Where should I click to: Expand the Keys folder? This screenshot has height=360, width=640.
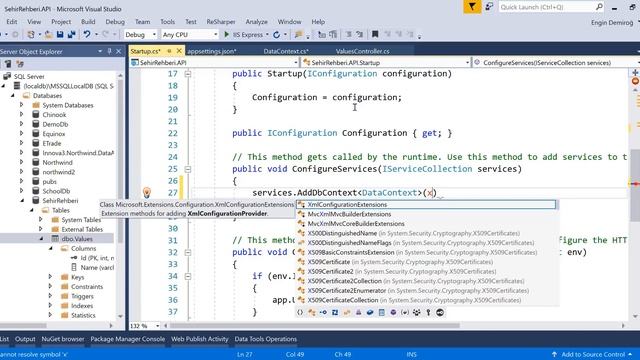[50, 277]
